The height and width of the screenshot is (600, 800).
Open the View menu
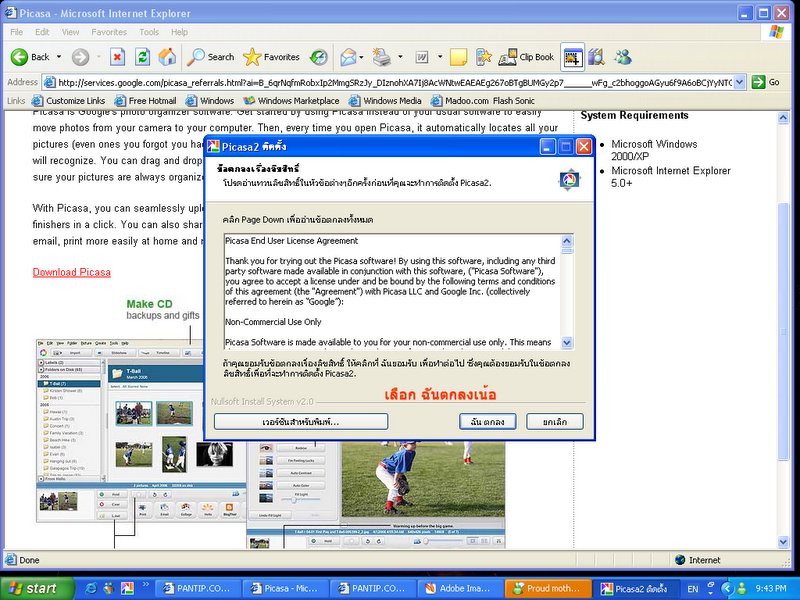[x=70, y=32]
